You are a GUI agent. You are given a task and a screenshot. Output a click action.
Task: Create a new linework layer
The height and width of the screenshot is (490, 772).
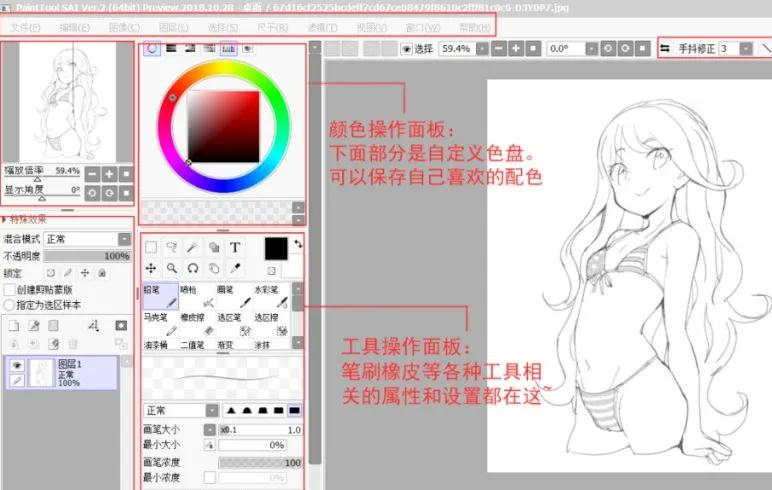coord(33,326)
